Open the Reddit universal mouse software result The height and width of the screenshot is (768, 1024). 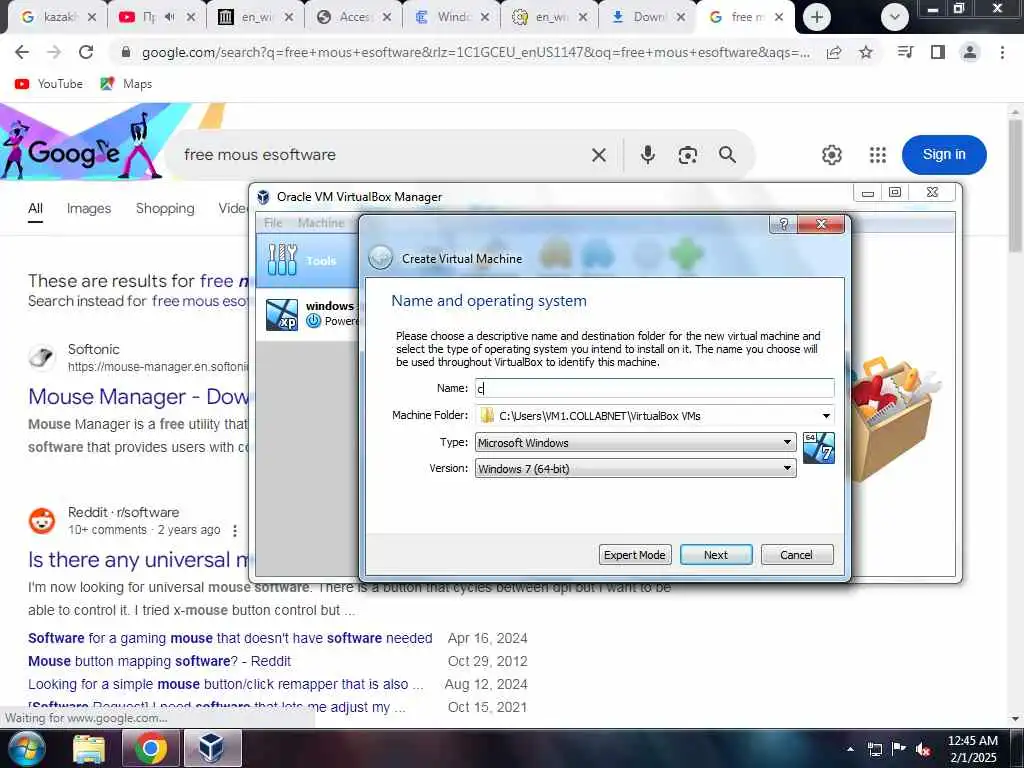point(138,560)
